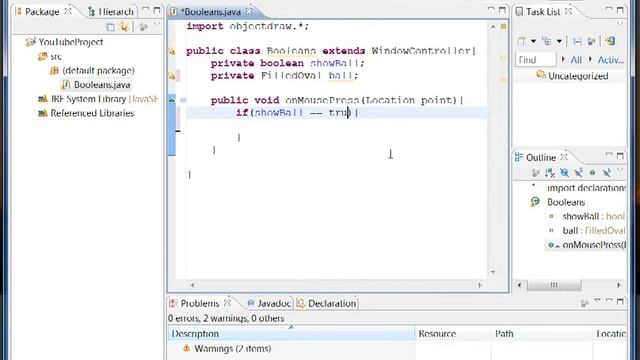Viewport: 640px width, 360px height.
Task: Expand the arrow before the Activate link
Action: click(x=590, y=59)
